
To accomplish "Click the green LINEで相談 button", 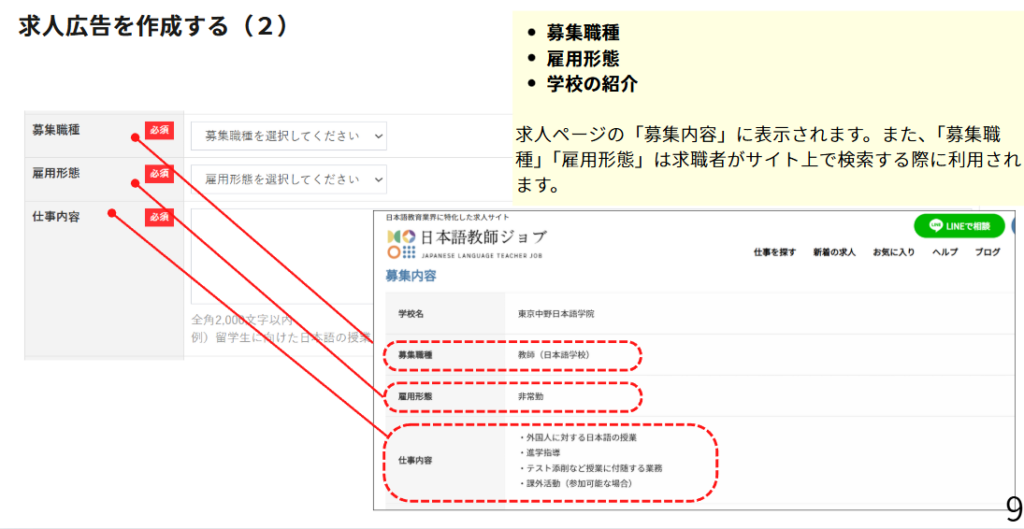I will [x=958, y=226].
